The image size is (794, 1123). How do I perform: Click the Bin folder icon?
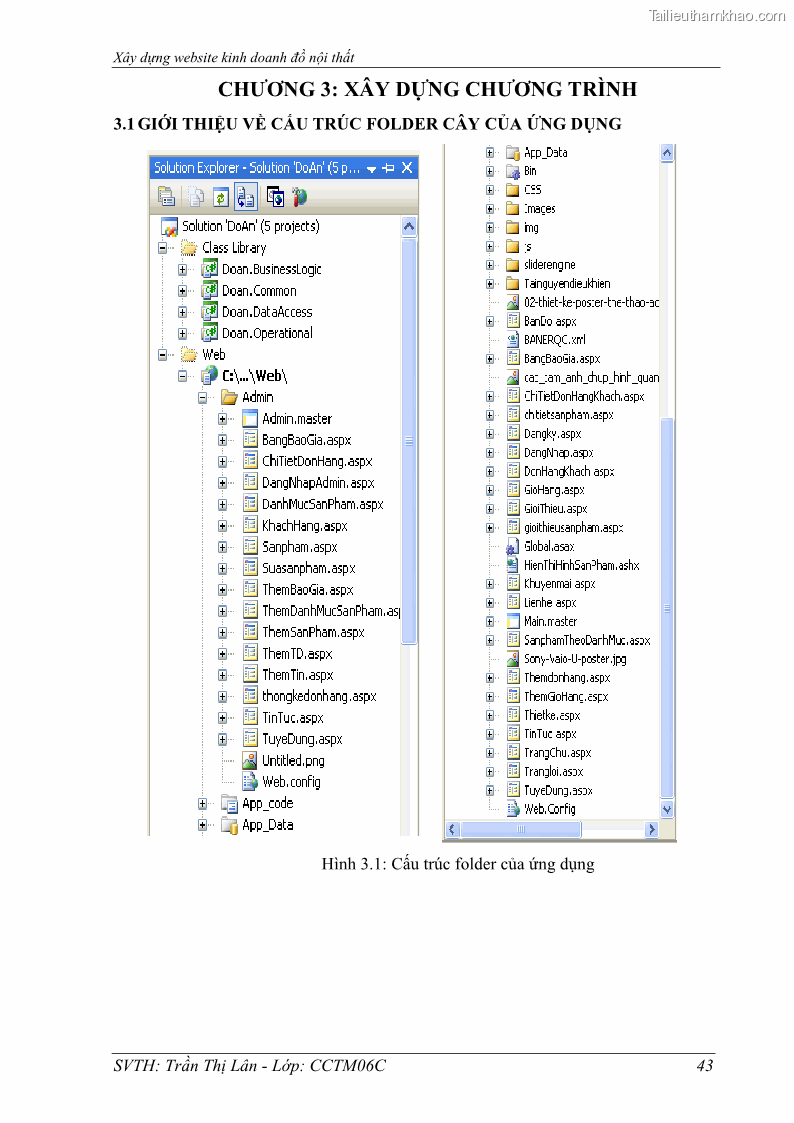pyautogui.click(x=512, y=171)
